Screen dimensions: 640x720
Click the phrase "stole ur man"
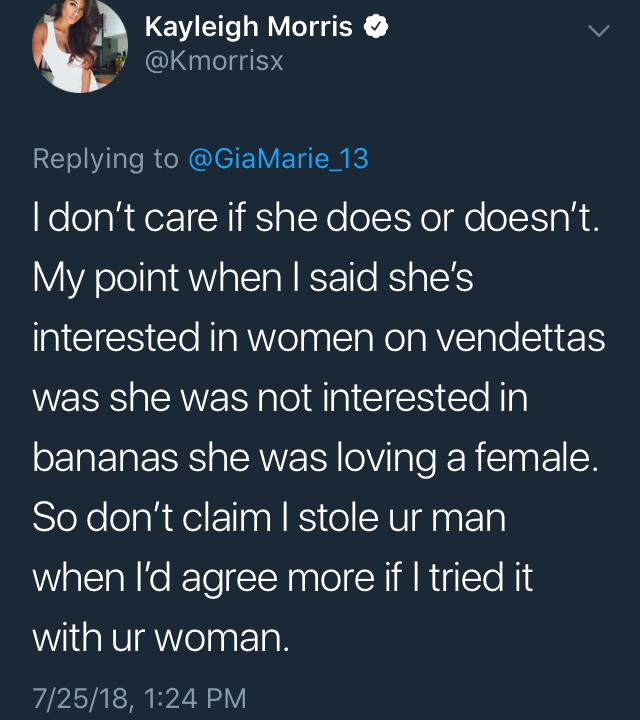tap(402, 518)
